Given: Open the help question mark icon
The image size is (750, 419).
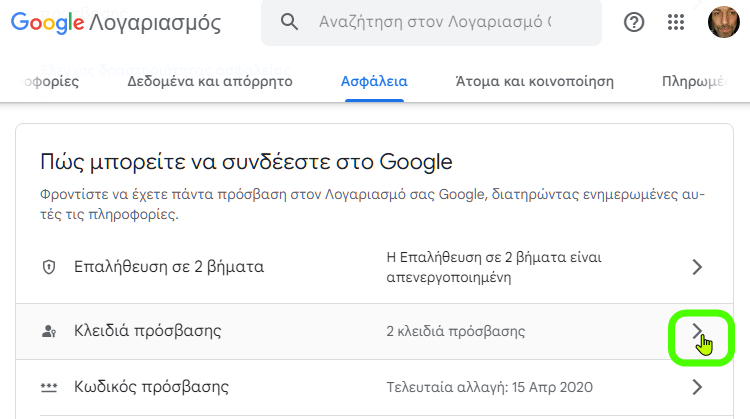Looking at the screenshot, I should [634, 22].
